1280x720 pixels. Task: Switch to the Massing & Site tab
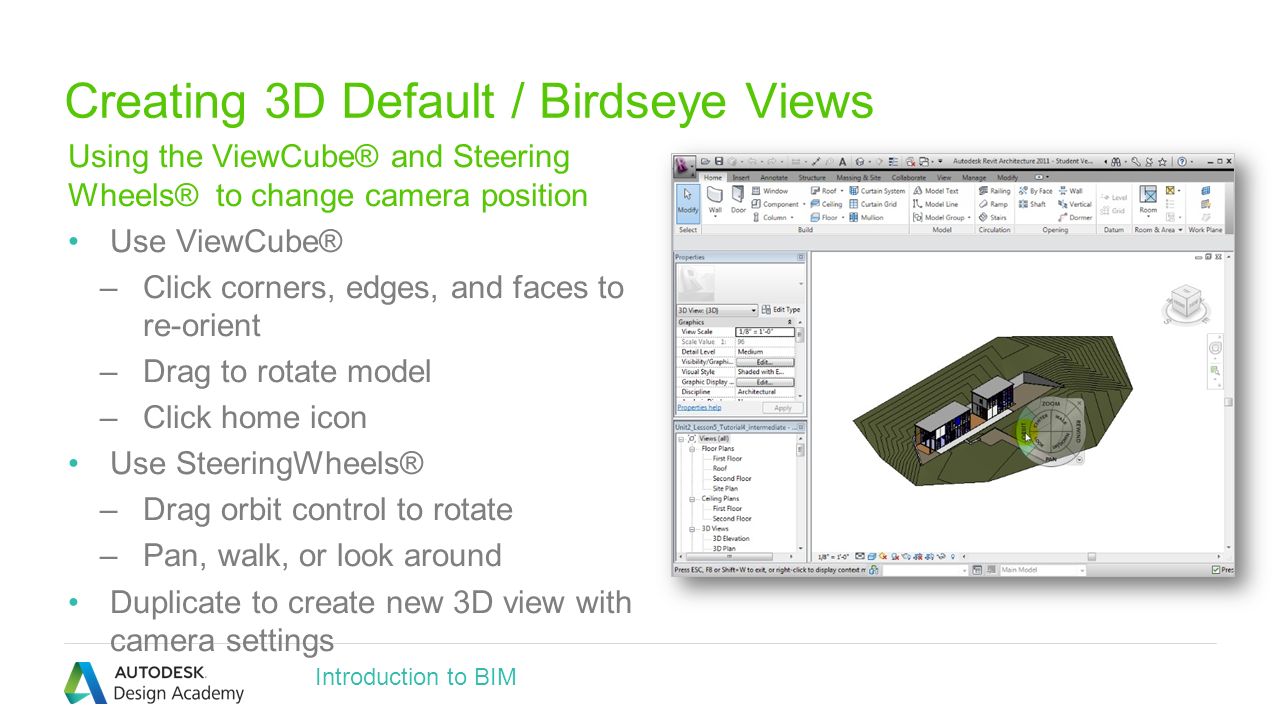[859, 177]
